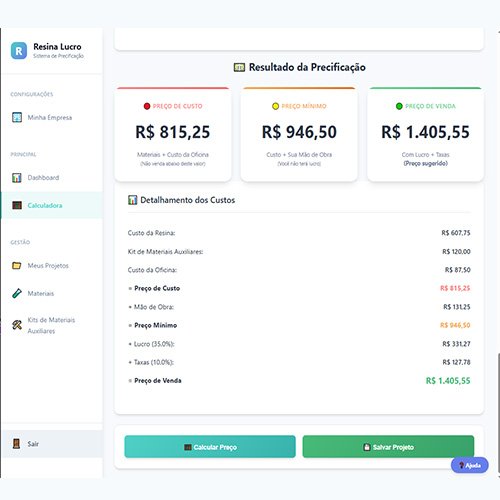Click the page's vertical scrollbar
Screen dimensions: 500x500
[x=498, y=412]
